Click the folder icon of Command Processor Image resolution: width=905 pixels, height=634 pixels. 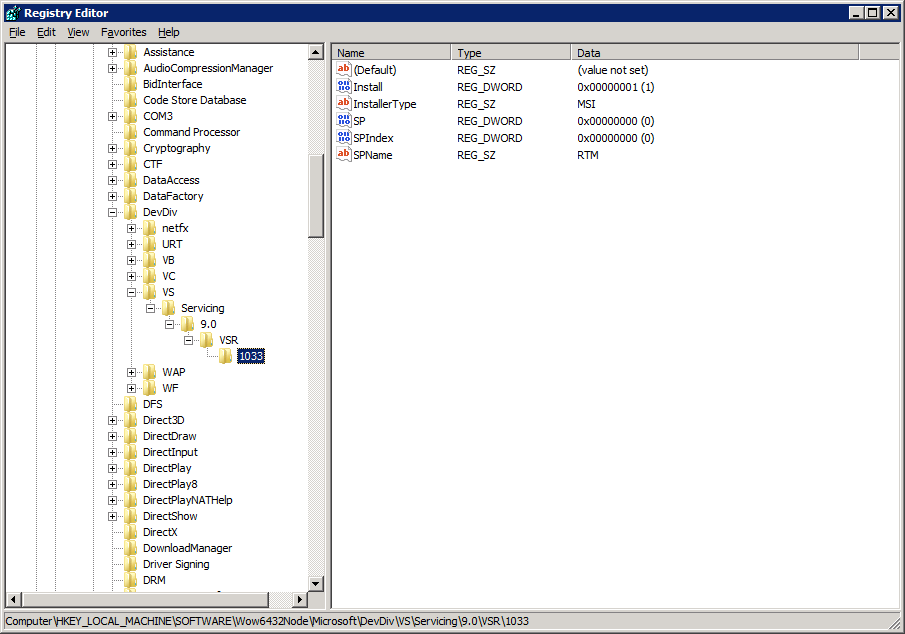click(131, 132)
